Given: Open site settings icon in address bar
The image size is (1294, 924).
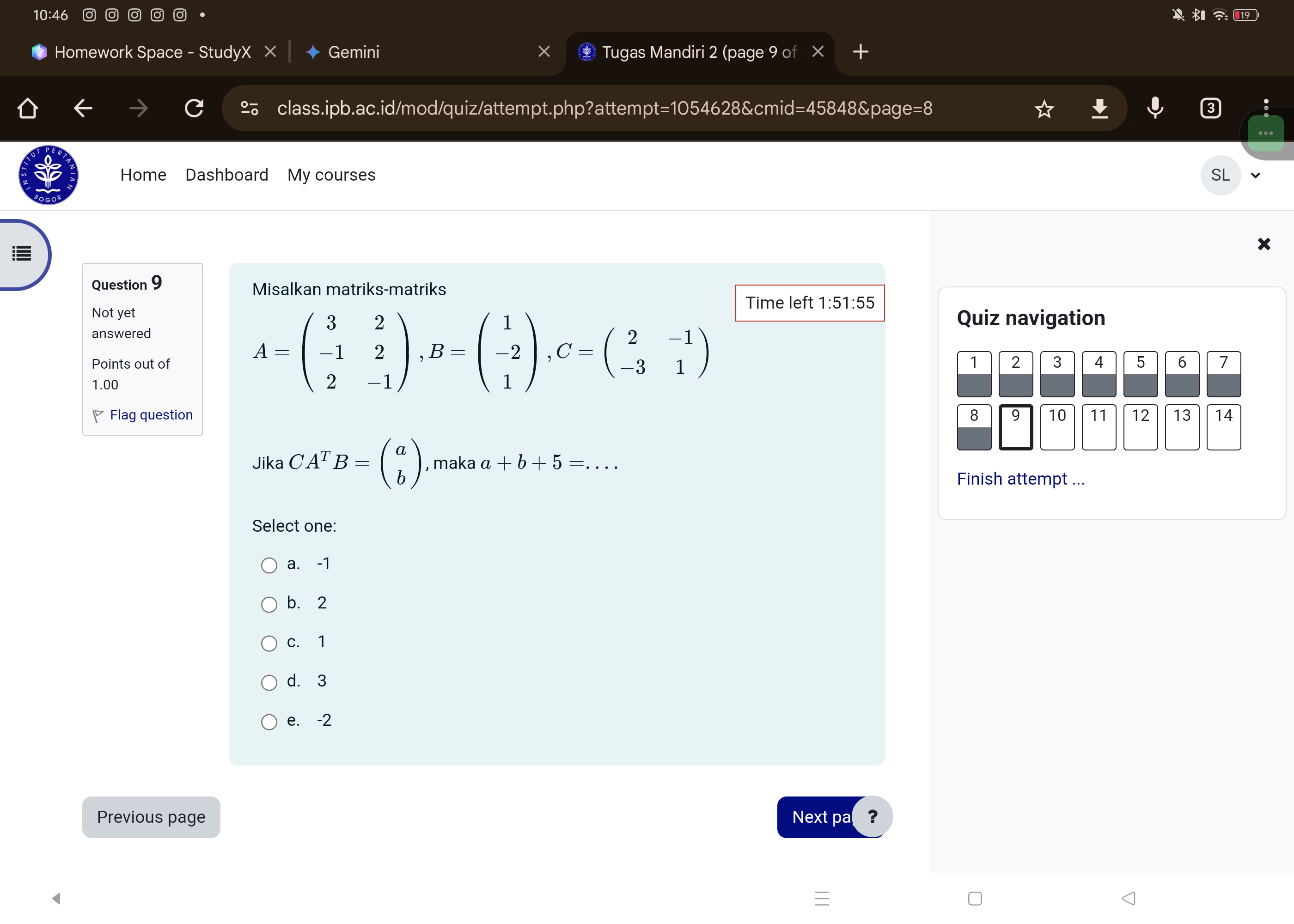Looking at the screenshot, I should pos(249,108).
